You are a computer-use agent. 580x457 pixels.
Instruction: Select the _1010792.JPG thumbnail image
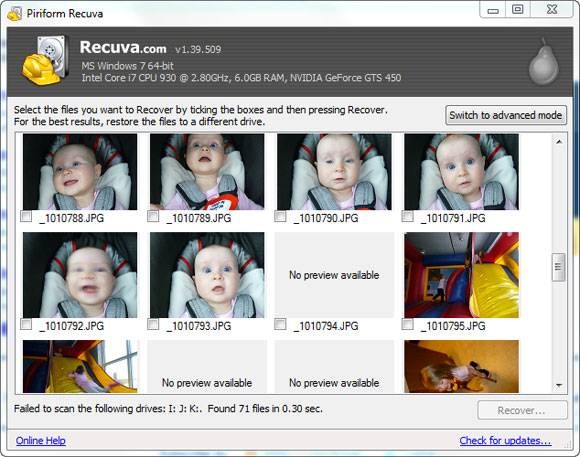point(80,275)
